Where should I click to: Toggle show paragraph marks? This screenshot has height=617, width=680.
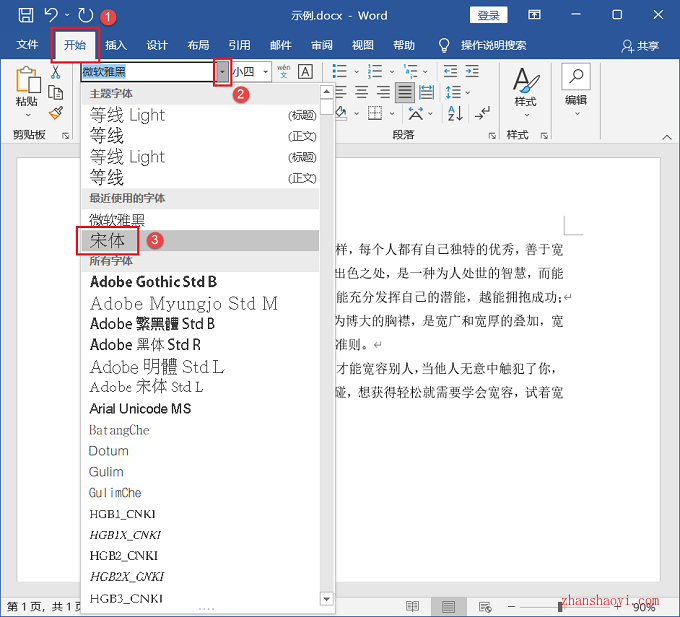pos(482,114)
